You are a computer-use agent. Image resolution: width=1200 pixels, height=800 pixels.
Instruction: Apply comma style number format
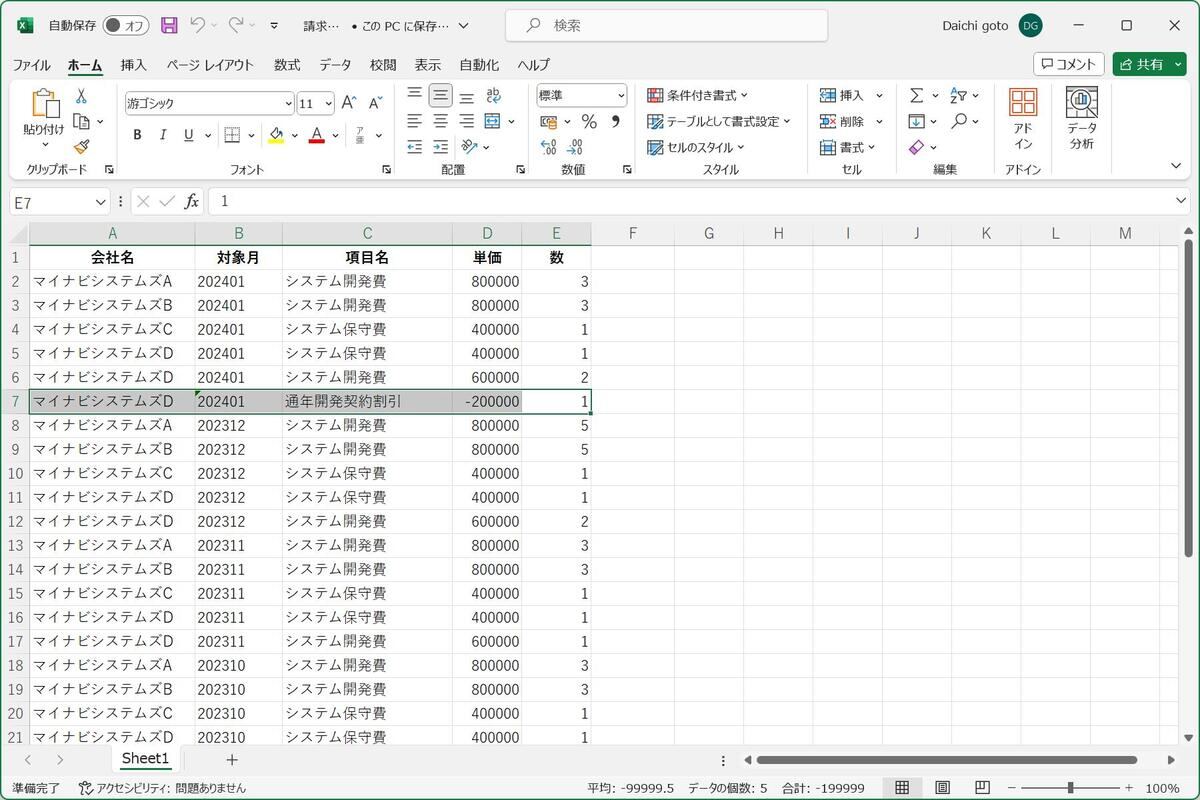pos(615,122)
